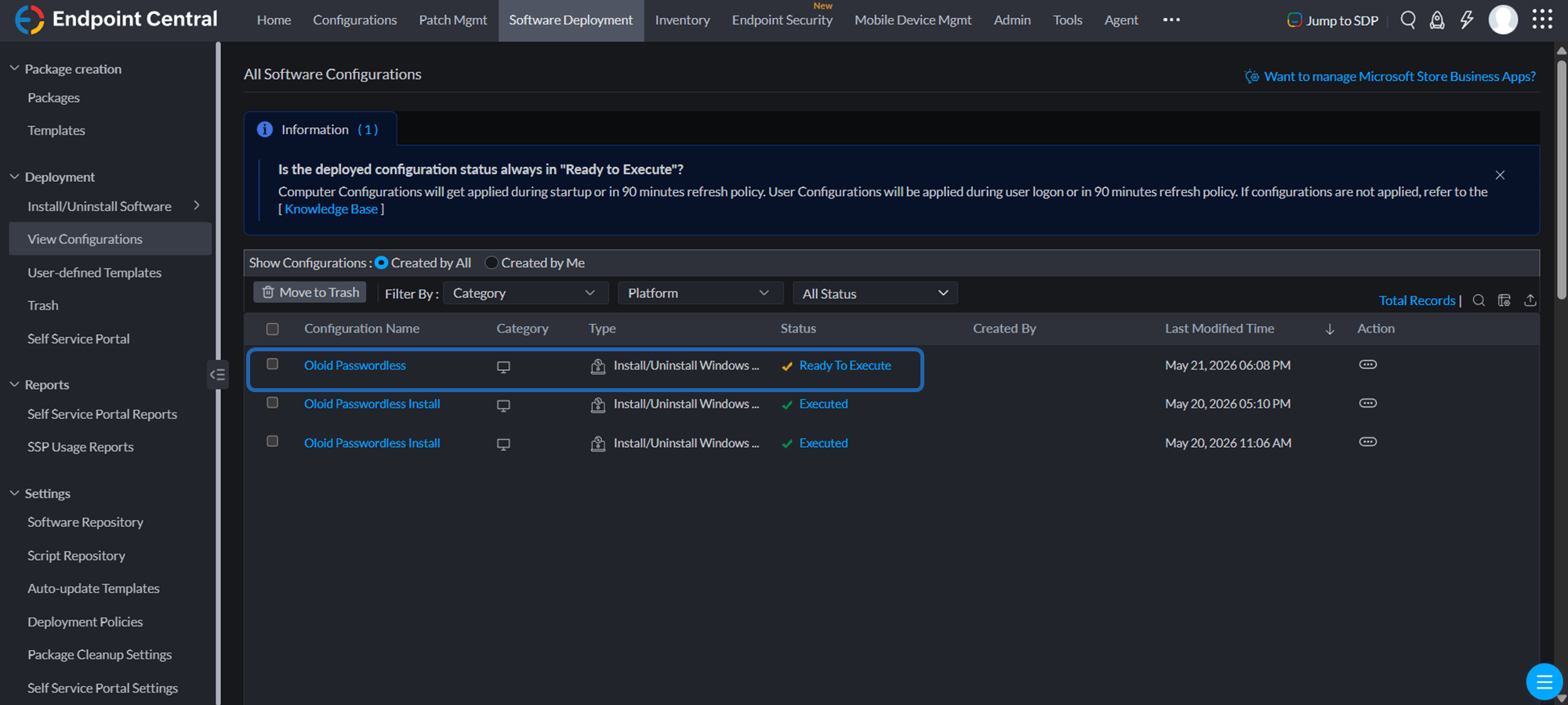Screen dimensions: 1568x705
Task: Click the more options ellipsis in top navigation
Action: [1171, 20]
